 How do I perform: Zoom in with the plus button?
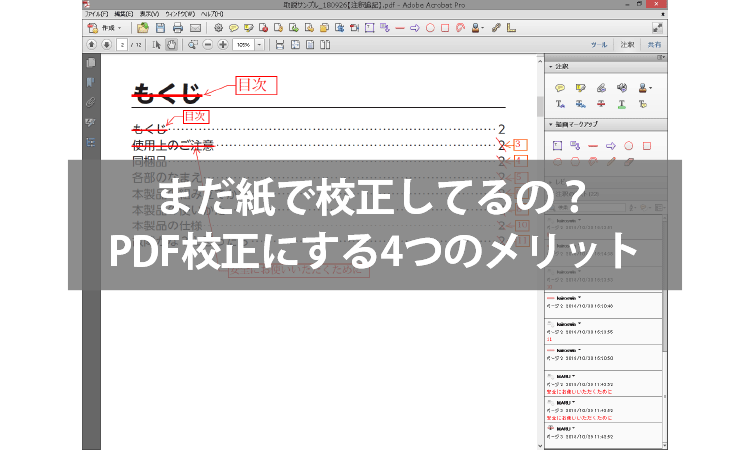[x=223, y=44]
